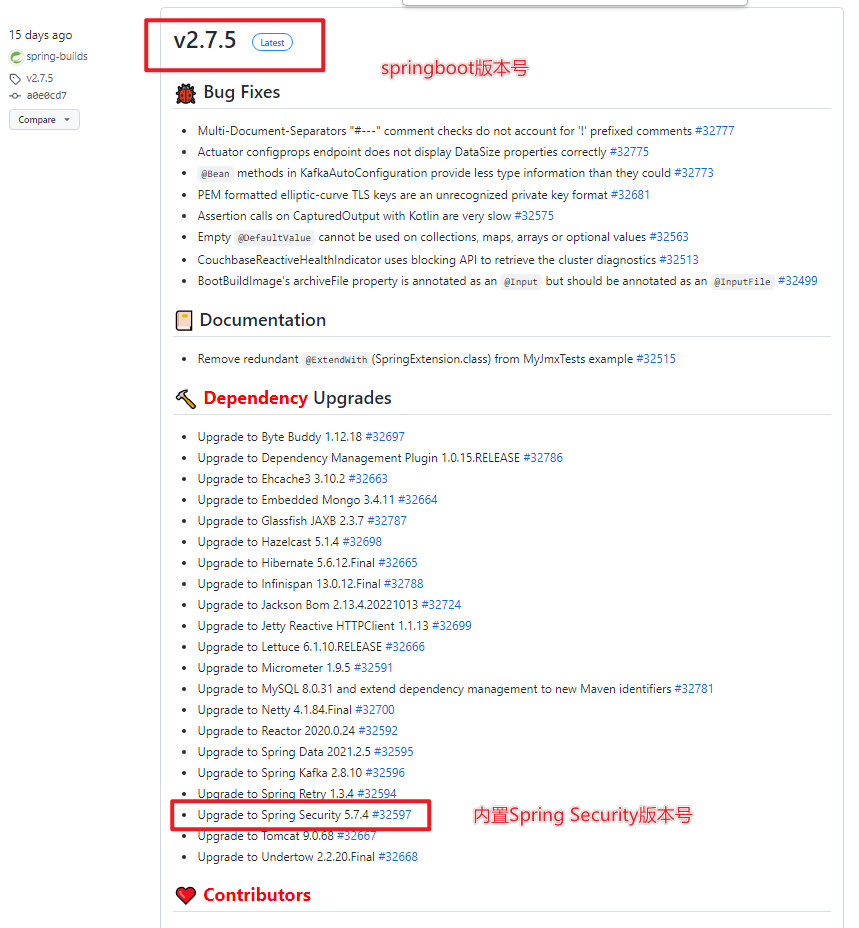The image size is (859, 928).
Task: Open Jackson Bom upgrade issue #32724
Action: tap(441, 605)
